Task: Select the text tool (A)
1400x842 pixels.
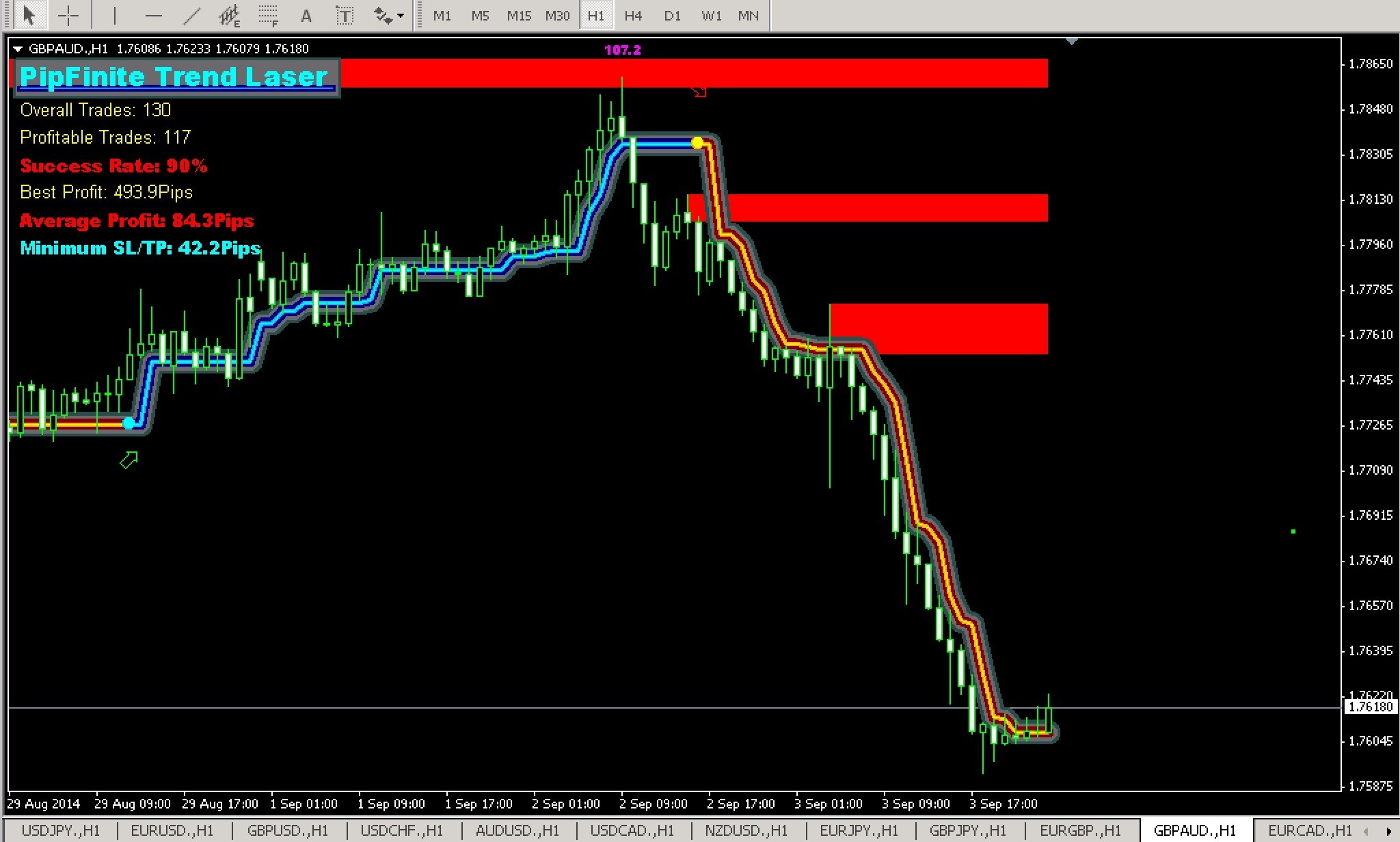Action: pyautogui.click(x=306, y=15)
